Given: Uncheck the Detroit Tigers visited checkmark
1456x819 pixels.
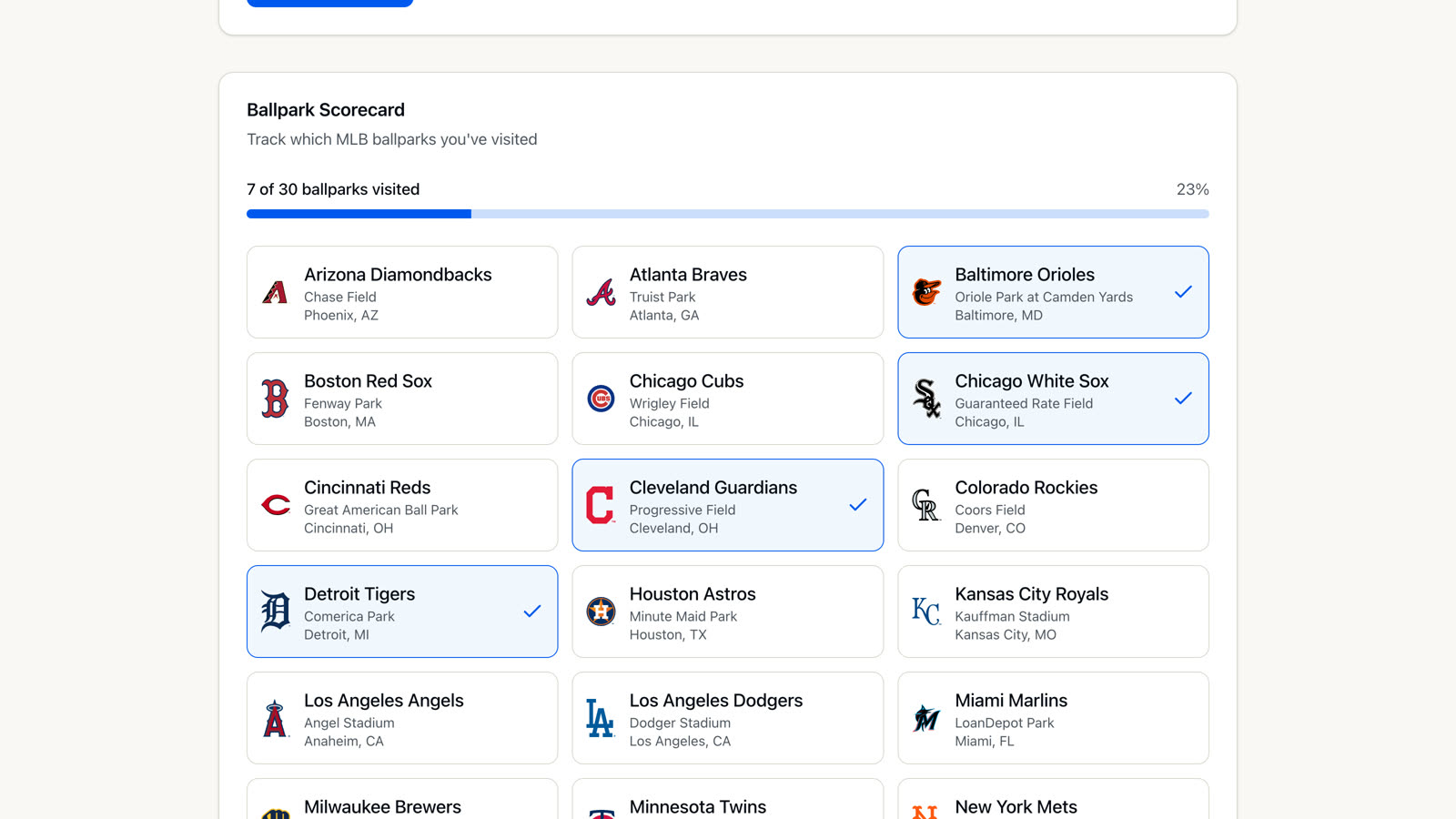Looking at the screenshot, I should [x=532, y=612].
